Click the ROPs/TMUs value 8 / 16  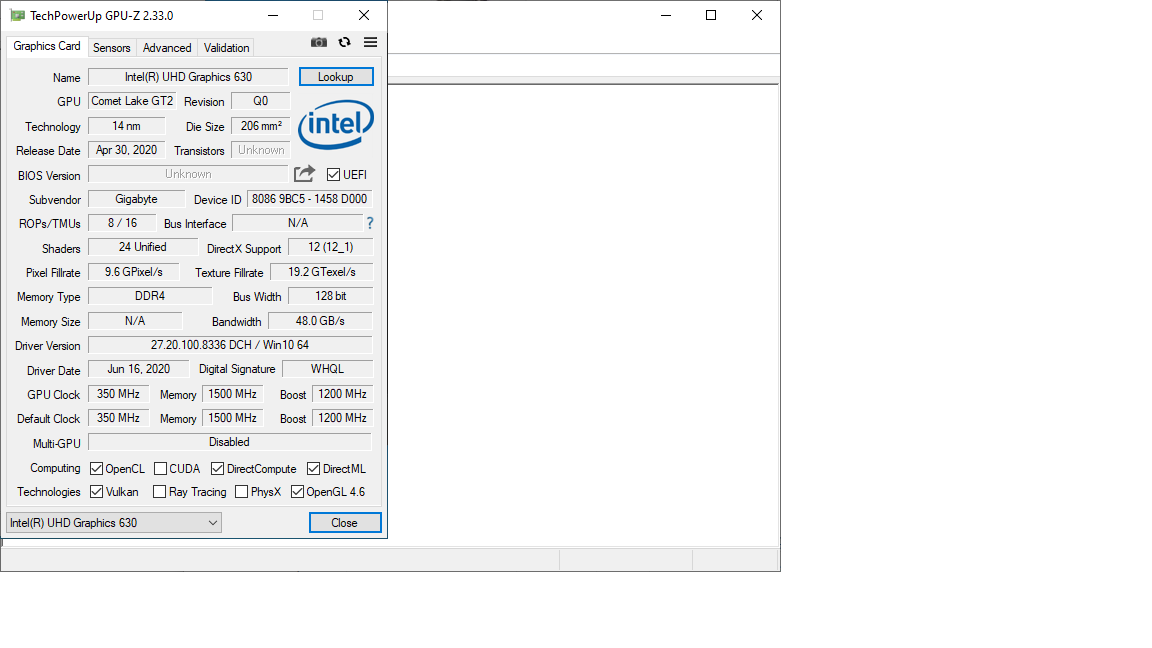(122, 223)
